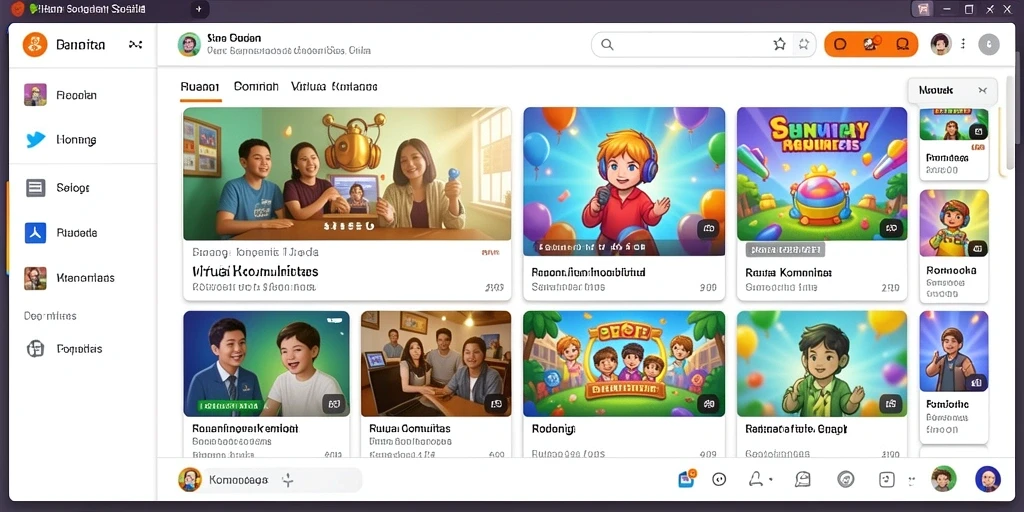
Task: Click badge icon on Sunuay thumbnail
Action: pyautogui.click(x=891, y=228)
